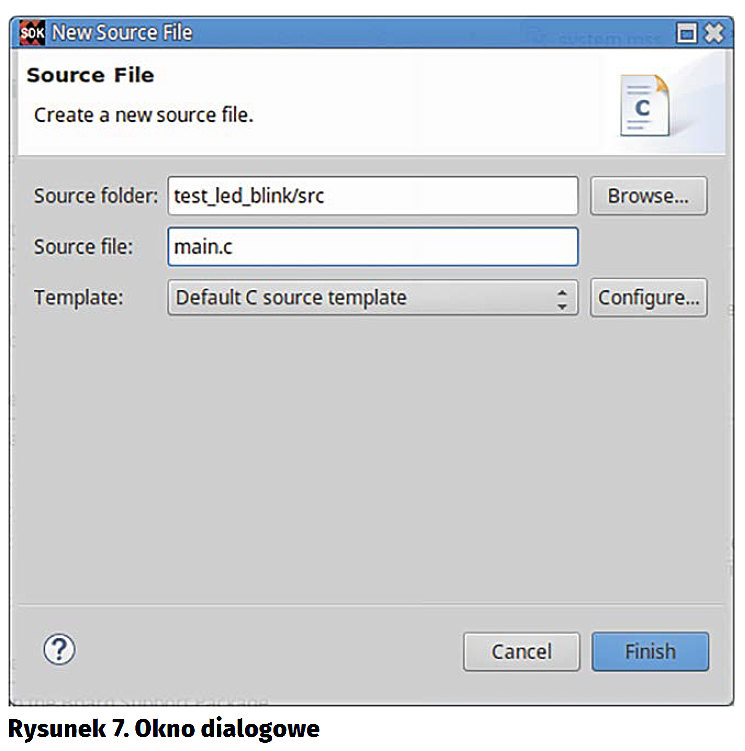The image size is (745, 751).
Task: Open help via the question mark icon
Action: [59, 650]
